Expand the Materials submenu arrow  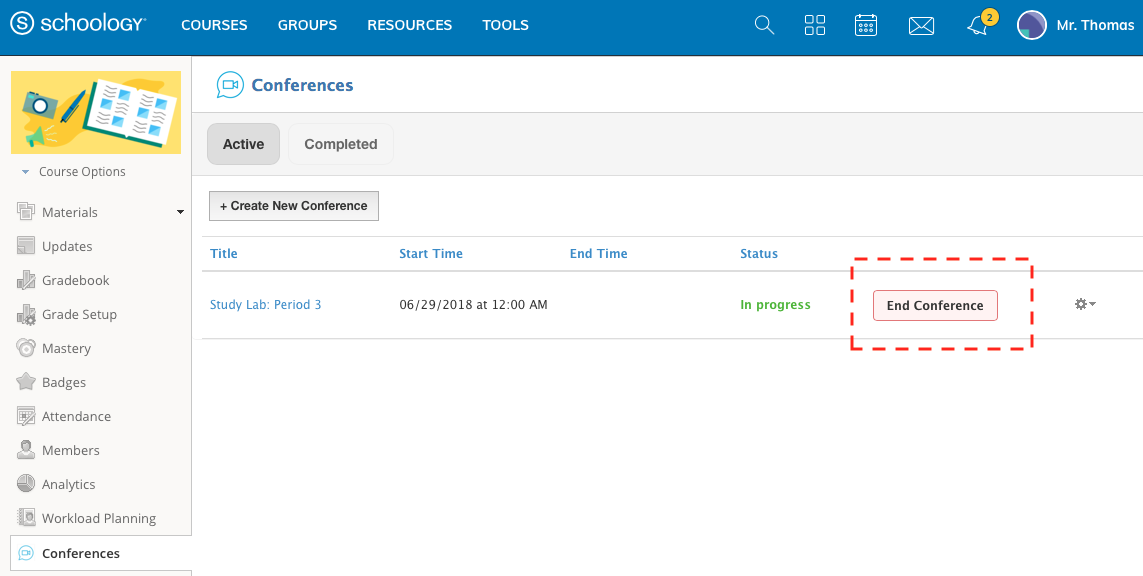[x=180, y=212]
